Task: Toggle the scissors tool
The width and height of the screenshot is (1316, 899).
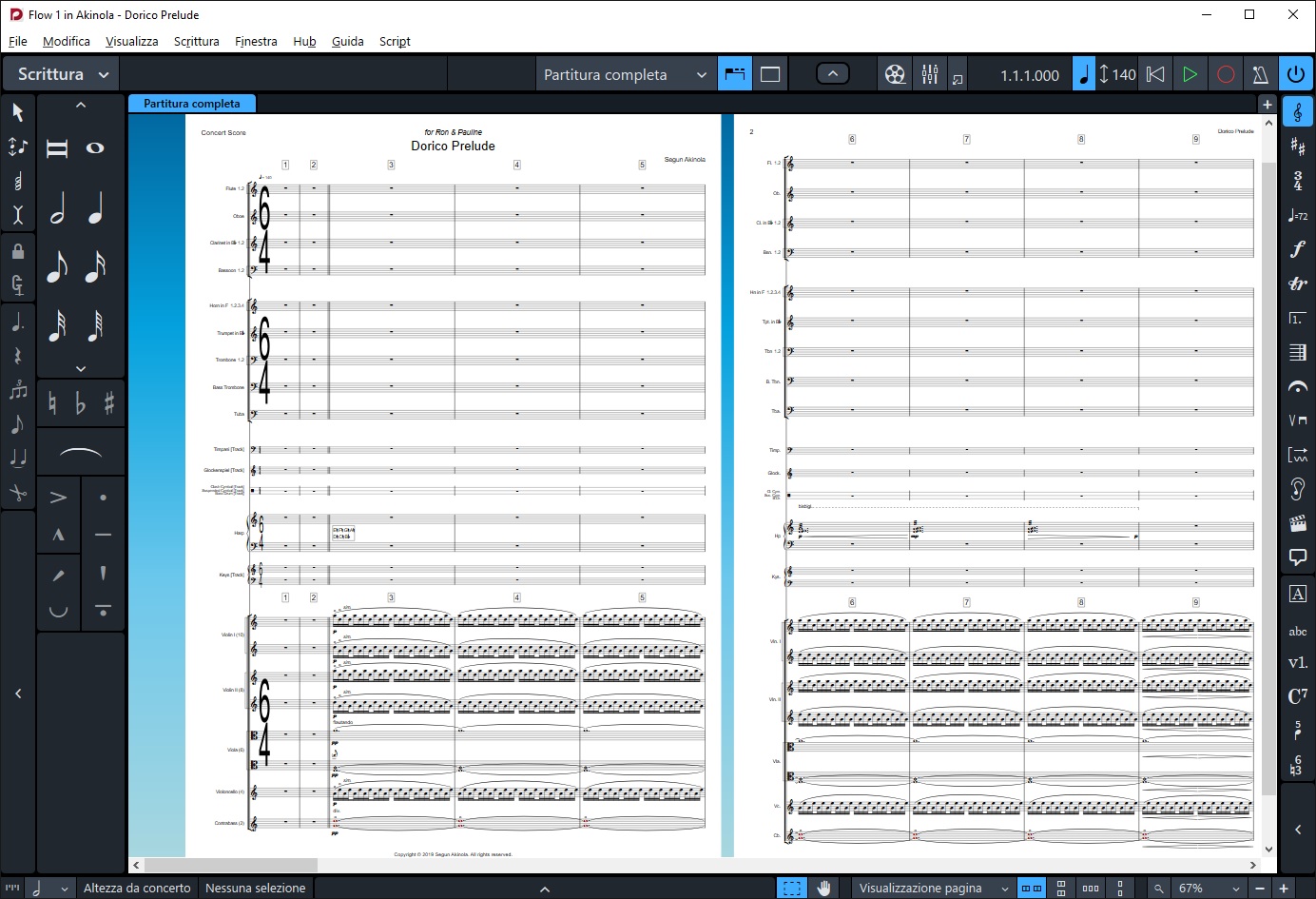Action: 17,493
